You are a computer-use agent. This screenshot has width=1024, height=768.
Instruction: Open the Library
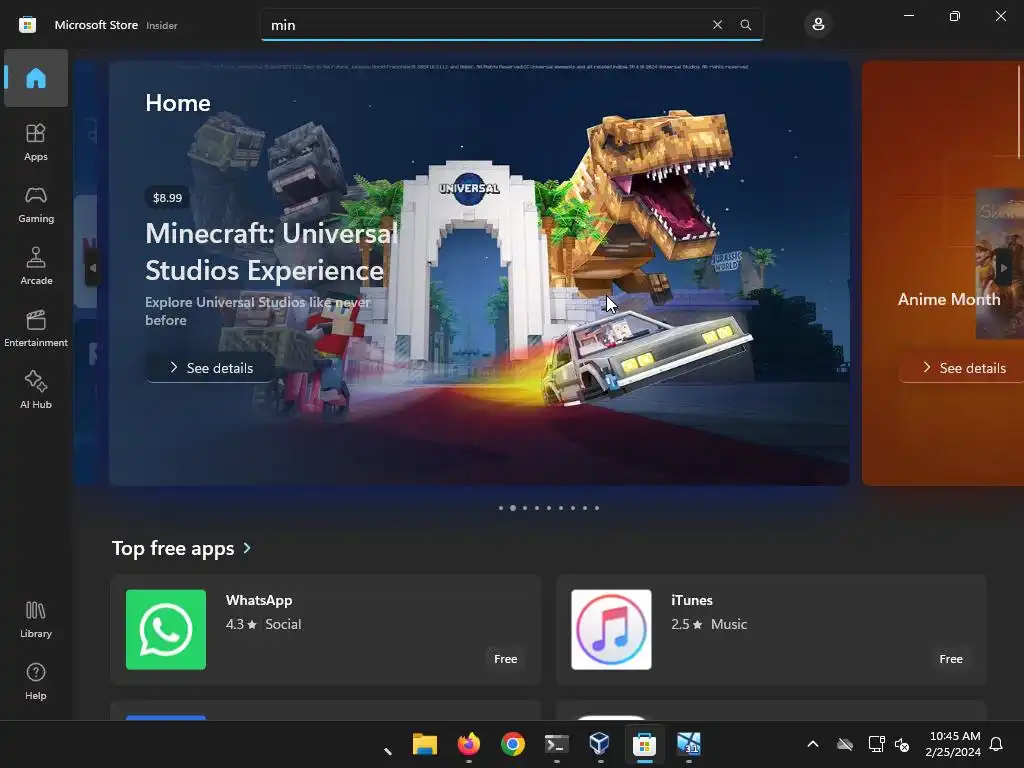tap(36, 619)
